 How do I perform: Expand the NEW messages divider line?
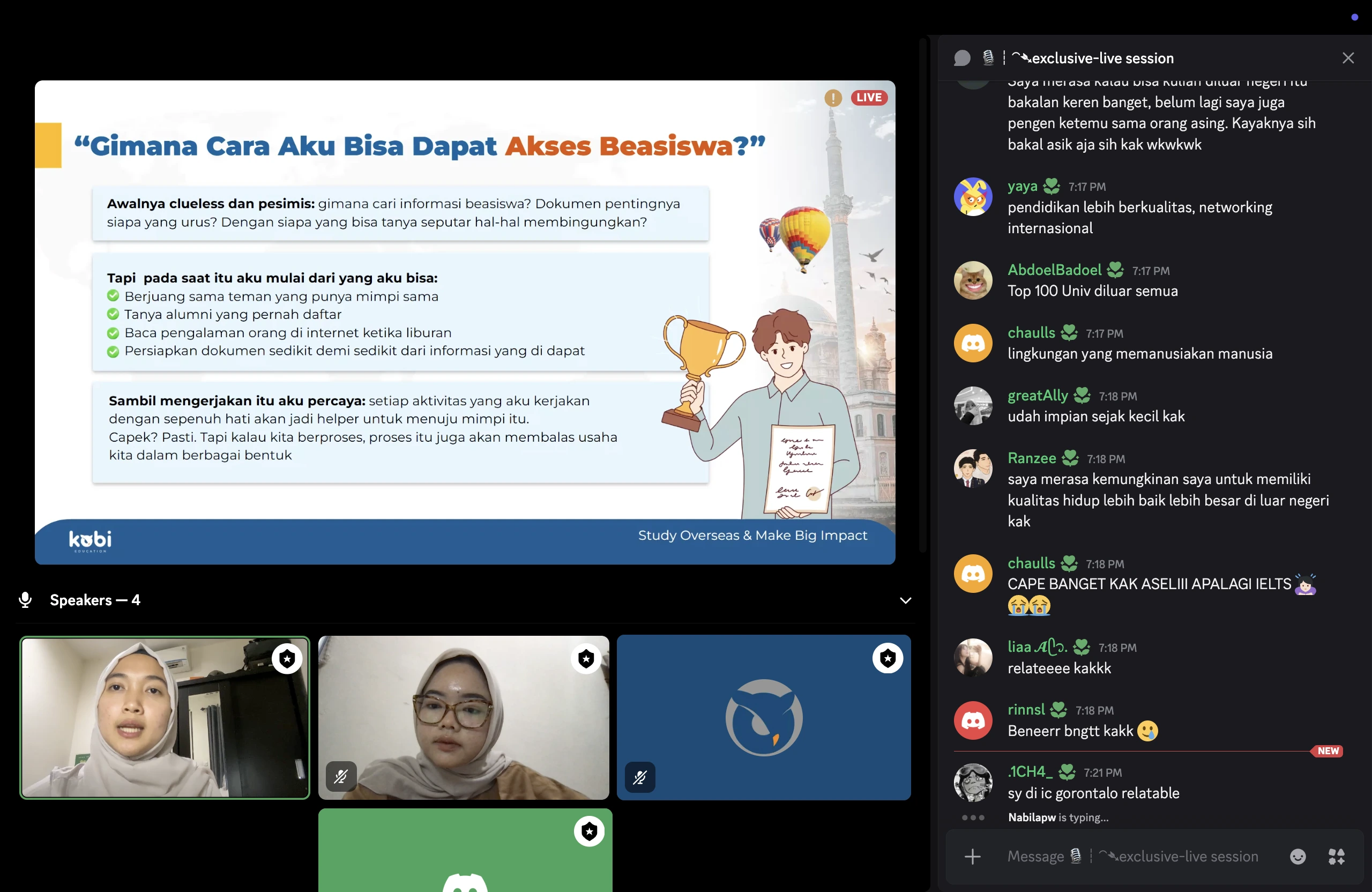coord(1328,750)
